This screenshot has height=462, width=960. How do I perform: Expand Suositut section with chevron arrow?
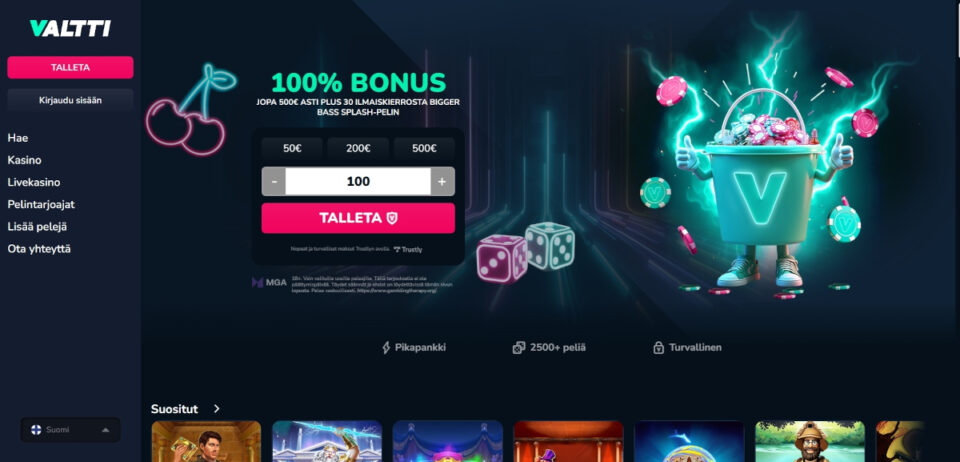(x=217, y=409)
